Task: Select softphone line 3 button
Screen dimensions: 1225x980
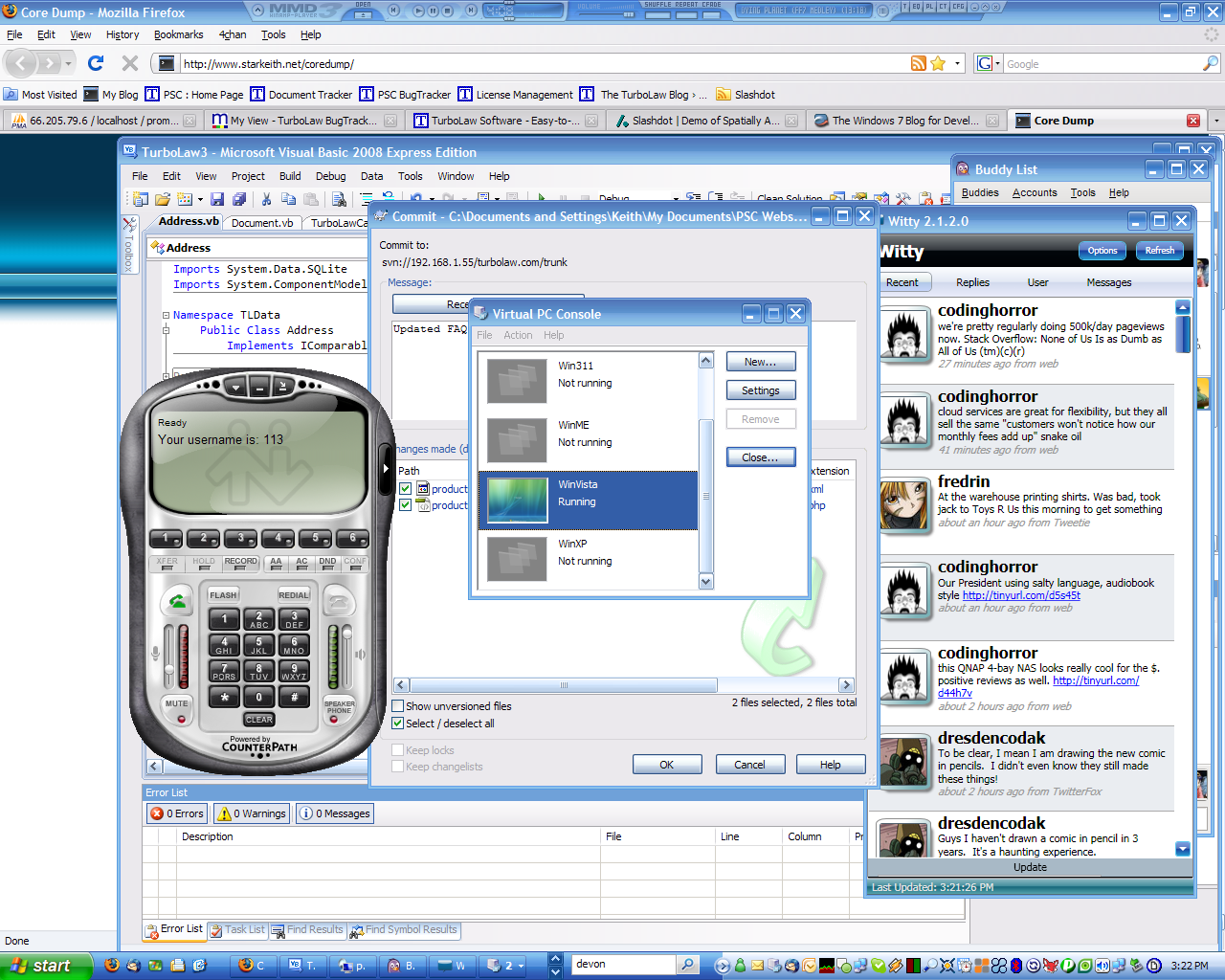Action: [x=240, y=539]
